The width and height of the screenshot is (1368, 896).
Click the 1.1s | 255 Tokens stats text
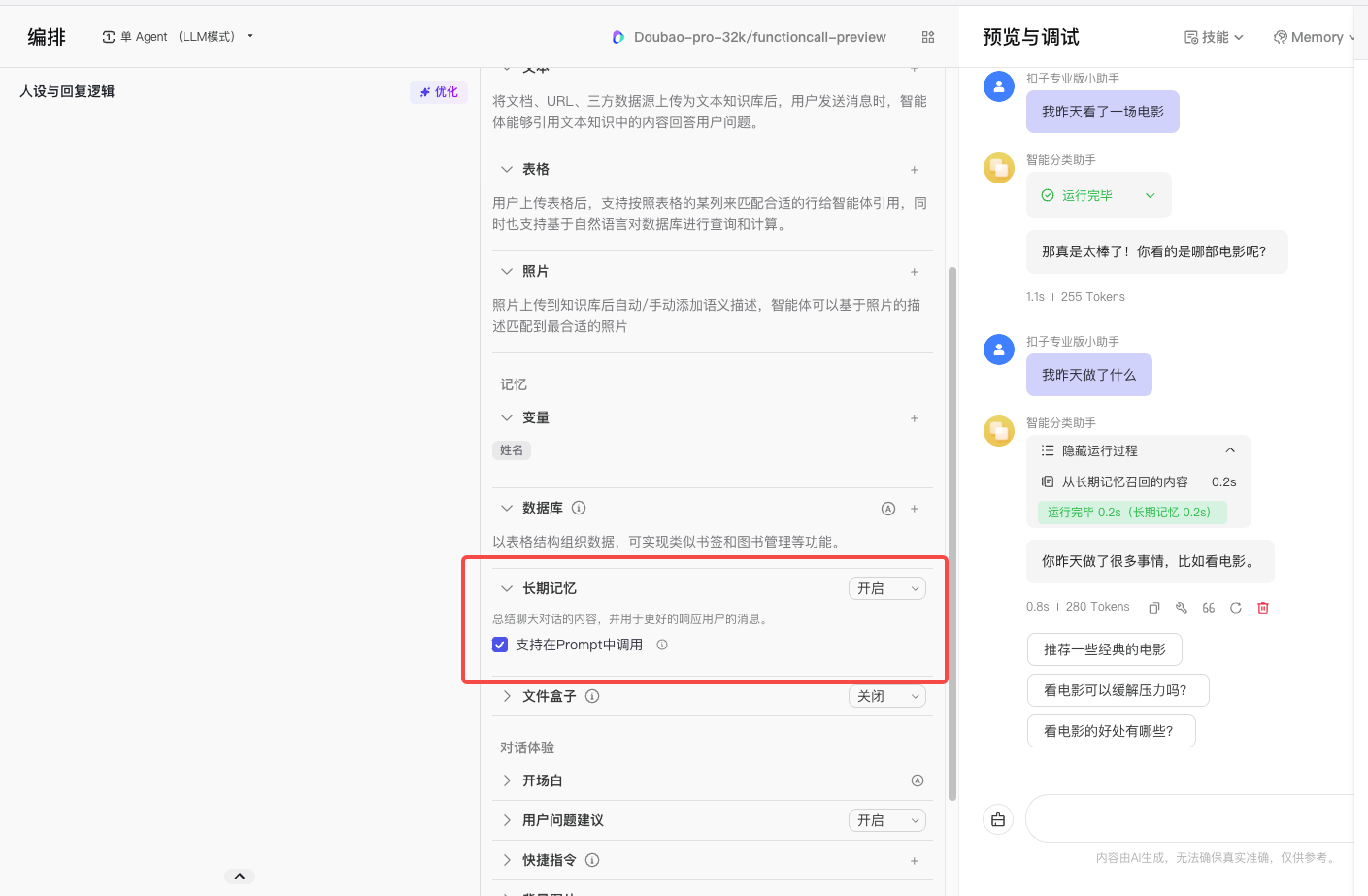point(1076,297)
